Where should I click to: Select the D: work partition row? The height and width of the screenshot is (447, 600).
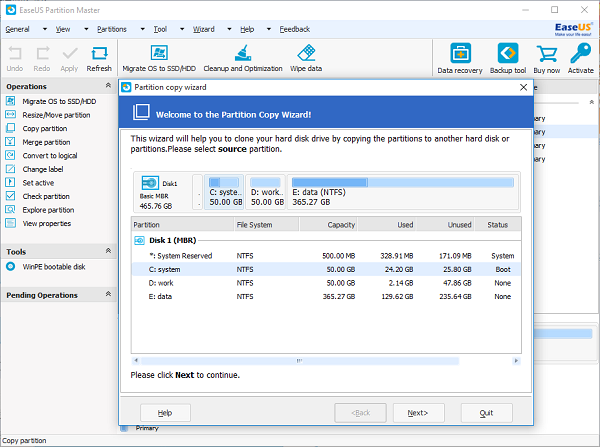pos(326,283)
